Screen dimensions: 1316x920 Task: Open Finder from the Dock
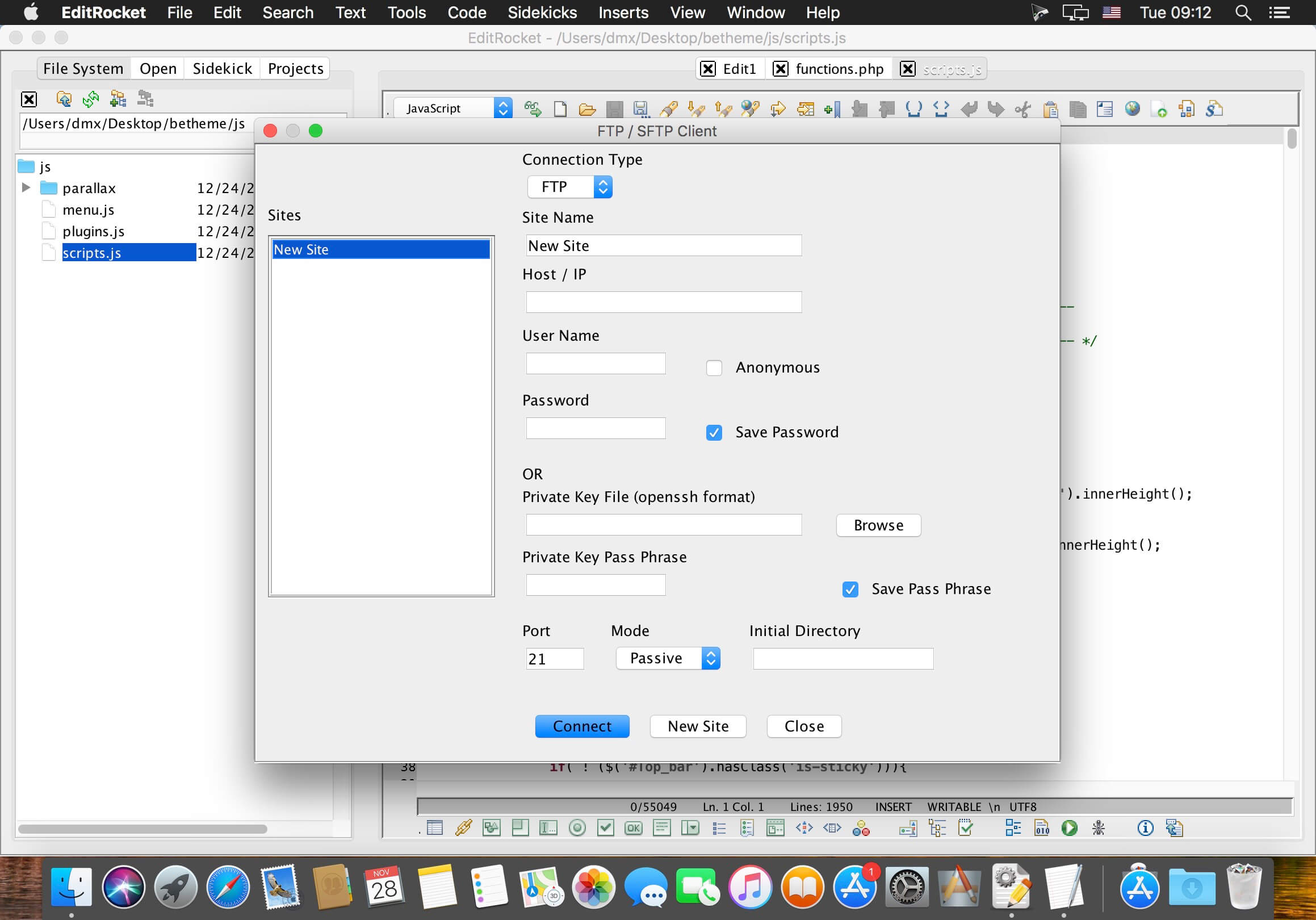coord(71,887)
